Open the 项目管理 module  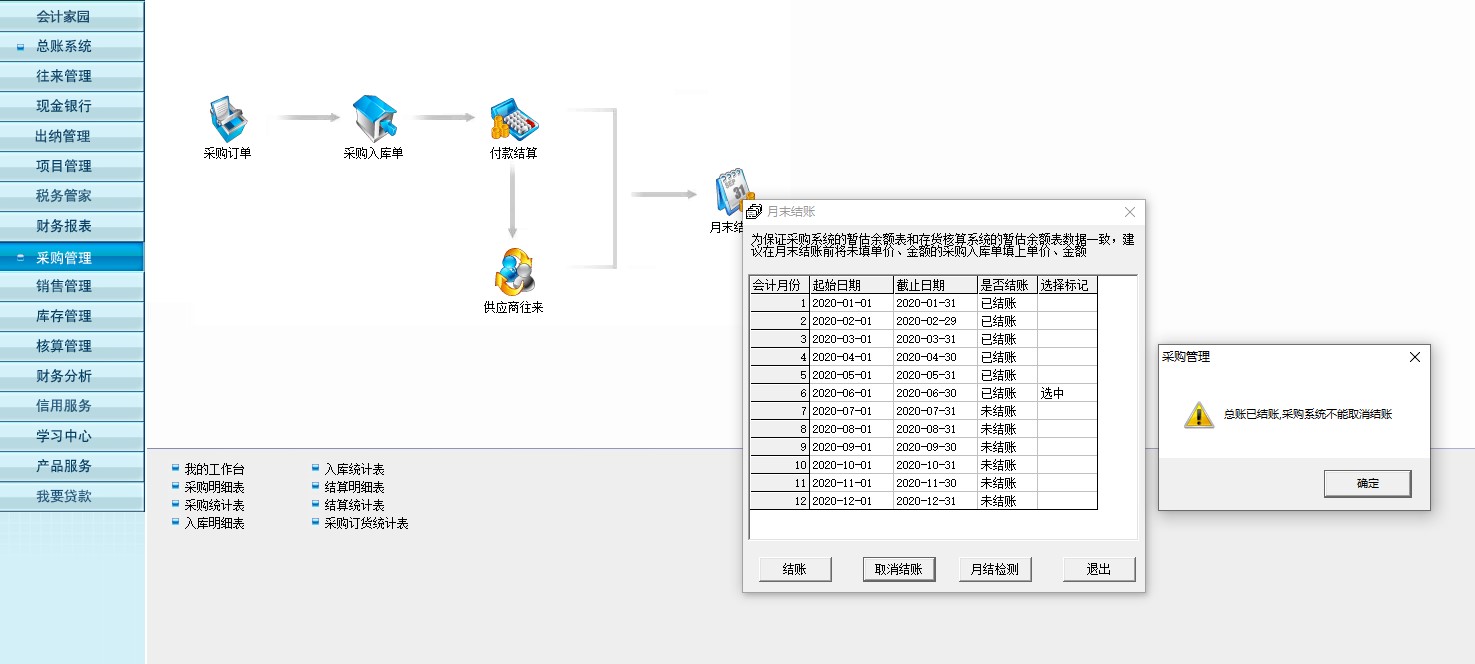pos(72,166)
